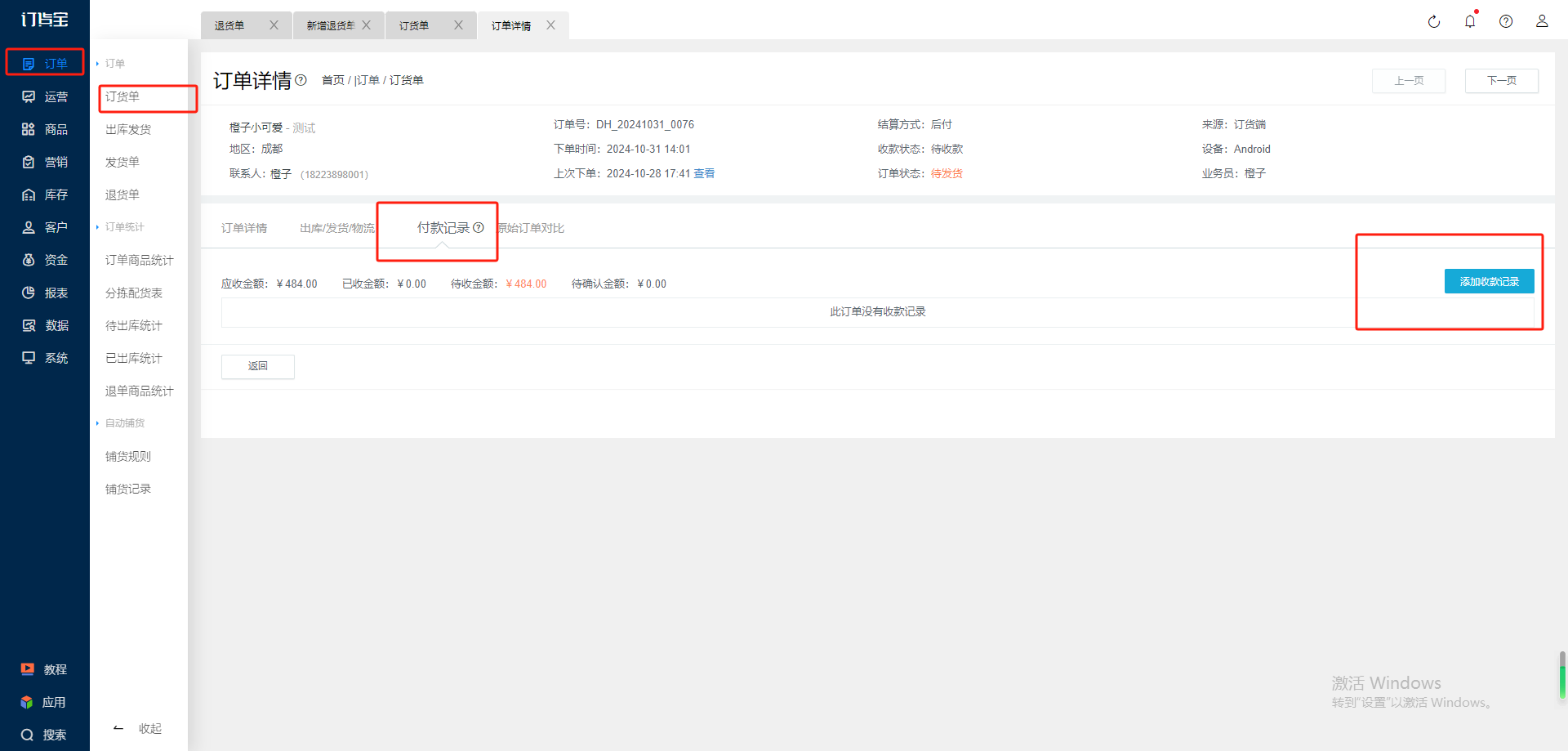
Task: Open the user account icon
Action: coord(1542,21)
